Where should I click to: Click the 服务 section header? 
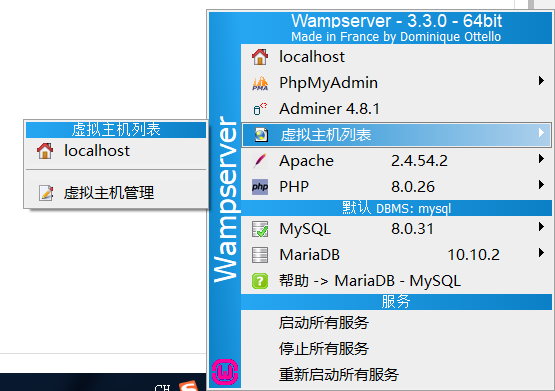[x=396, y=302]
